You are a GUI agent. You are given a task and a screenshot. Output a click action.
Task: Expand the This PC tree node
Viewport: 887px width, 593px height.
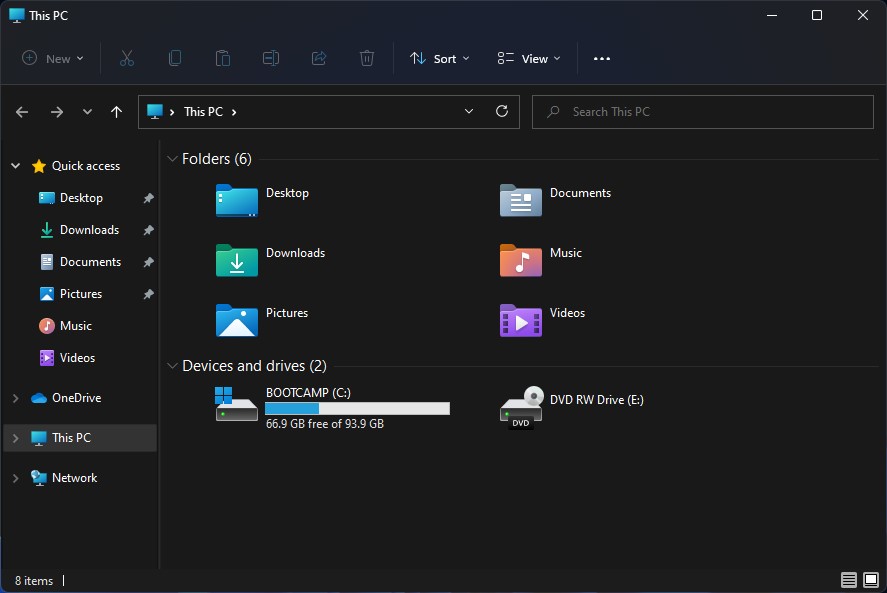16,438
